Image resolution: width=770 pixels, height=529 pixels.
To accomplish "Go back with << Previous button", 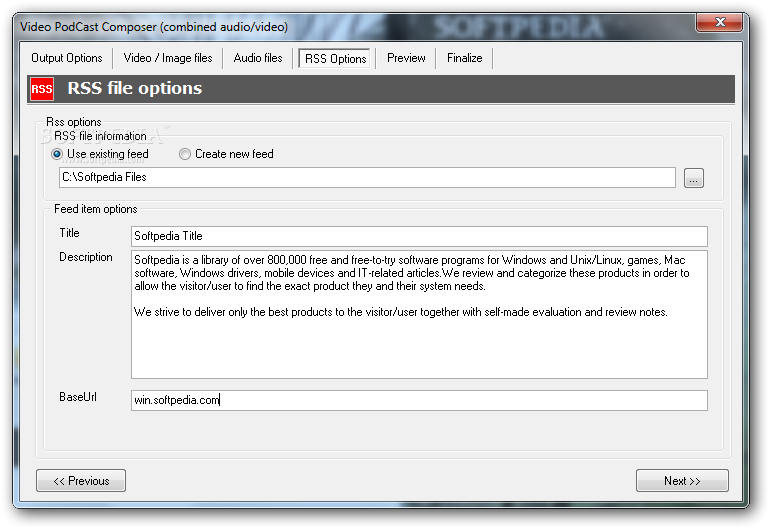I will (81, 480).
